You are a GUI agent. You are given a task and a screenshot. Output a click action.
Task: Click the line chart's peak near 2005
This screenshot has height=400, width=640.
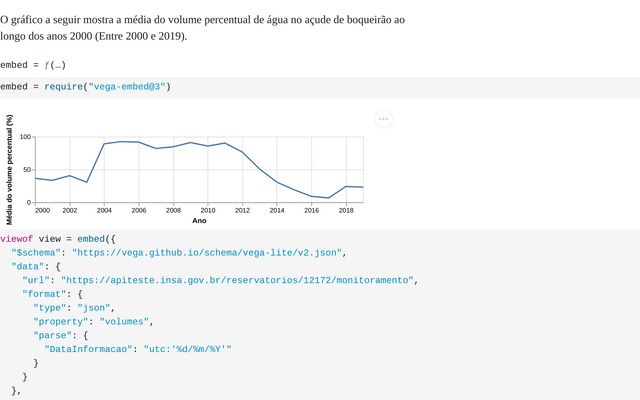coord(122,142)
